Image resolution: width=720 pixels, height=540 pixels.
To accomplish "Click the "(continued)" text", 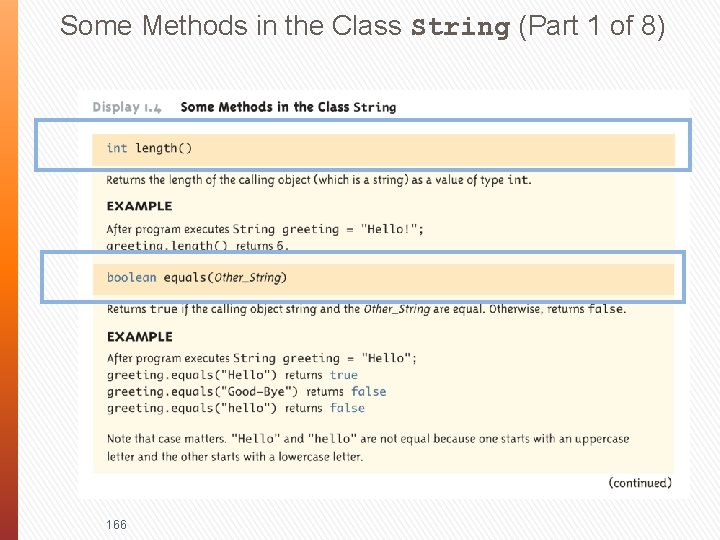I will pos(640,483).
